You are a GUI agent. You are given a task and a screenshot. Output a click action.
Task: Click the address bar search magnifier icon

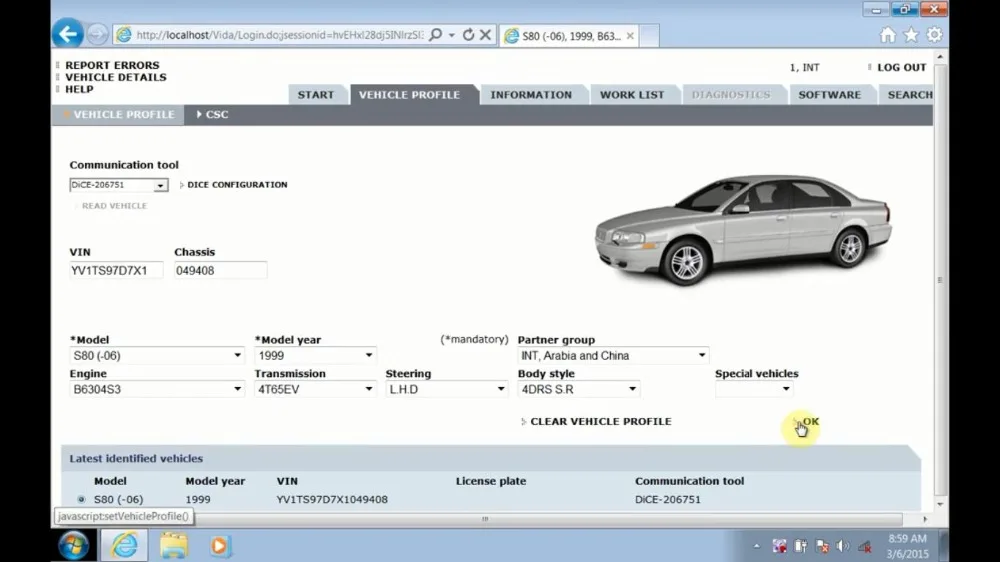(x=436, y=35)
